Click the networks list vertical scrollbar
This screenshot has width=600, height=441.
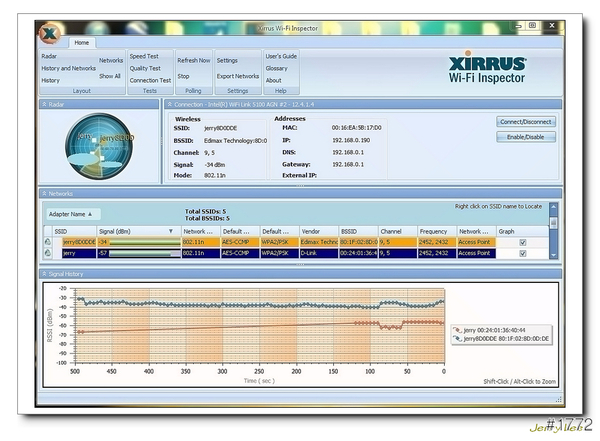coord(554,240)
